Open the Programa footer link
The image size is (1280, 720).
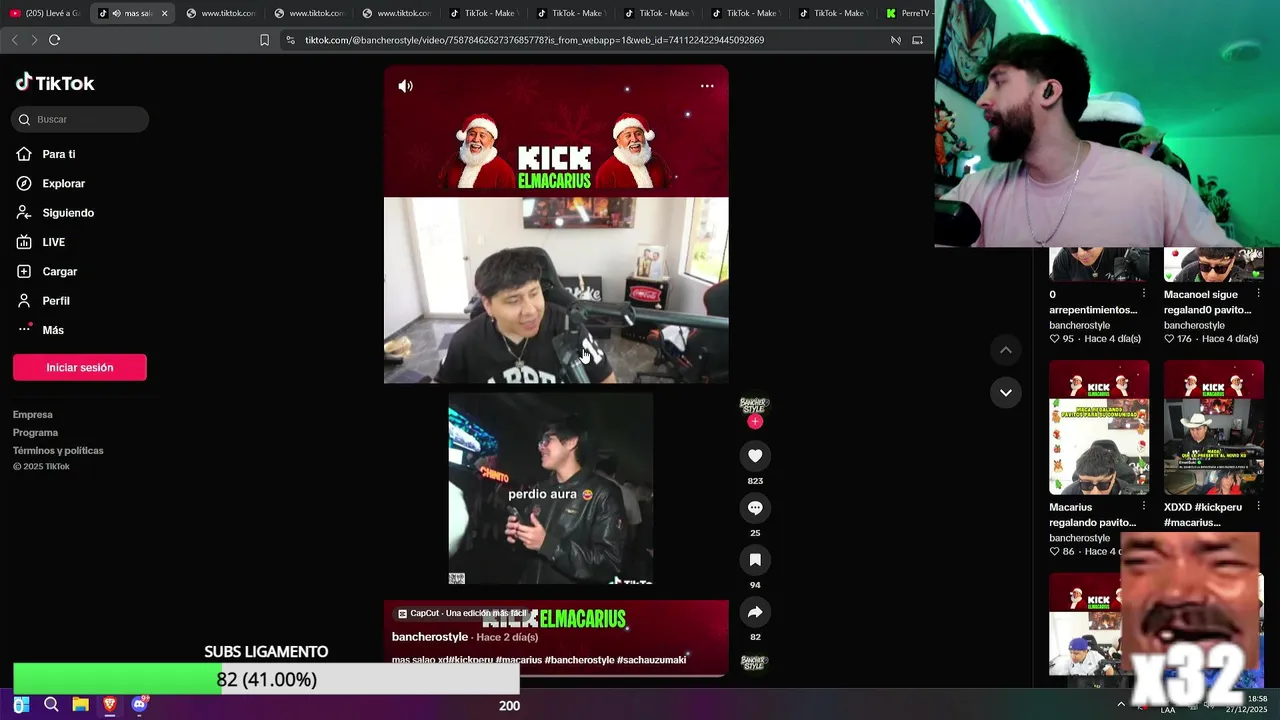click(35, 432)
